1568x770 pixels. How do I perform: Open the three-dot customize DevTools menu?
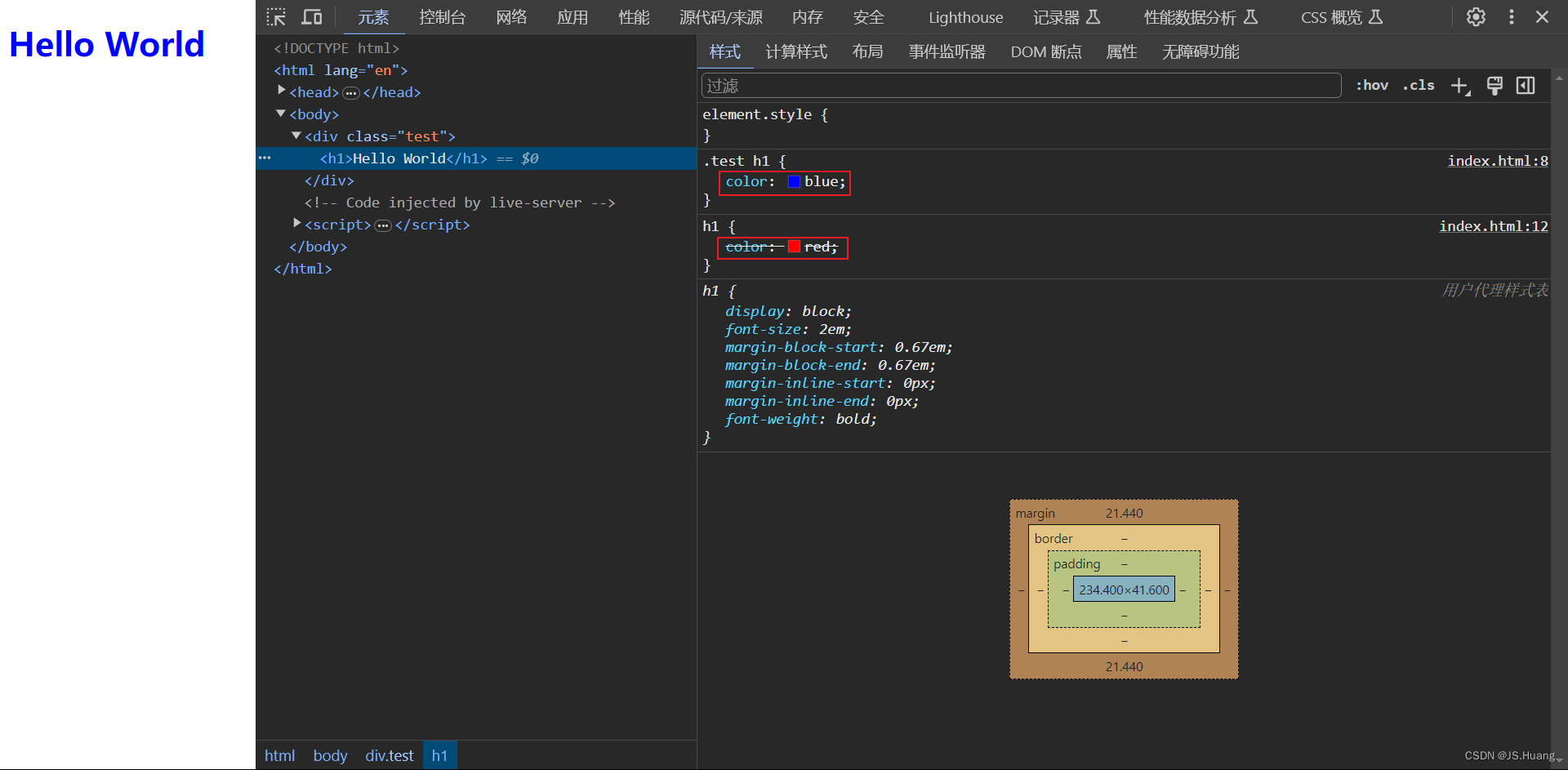1512,17
